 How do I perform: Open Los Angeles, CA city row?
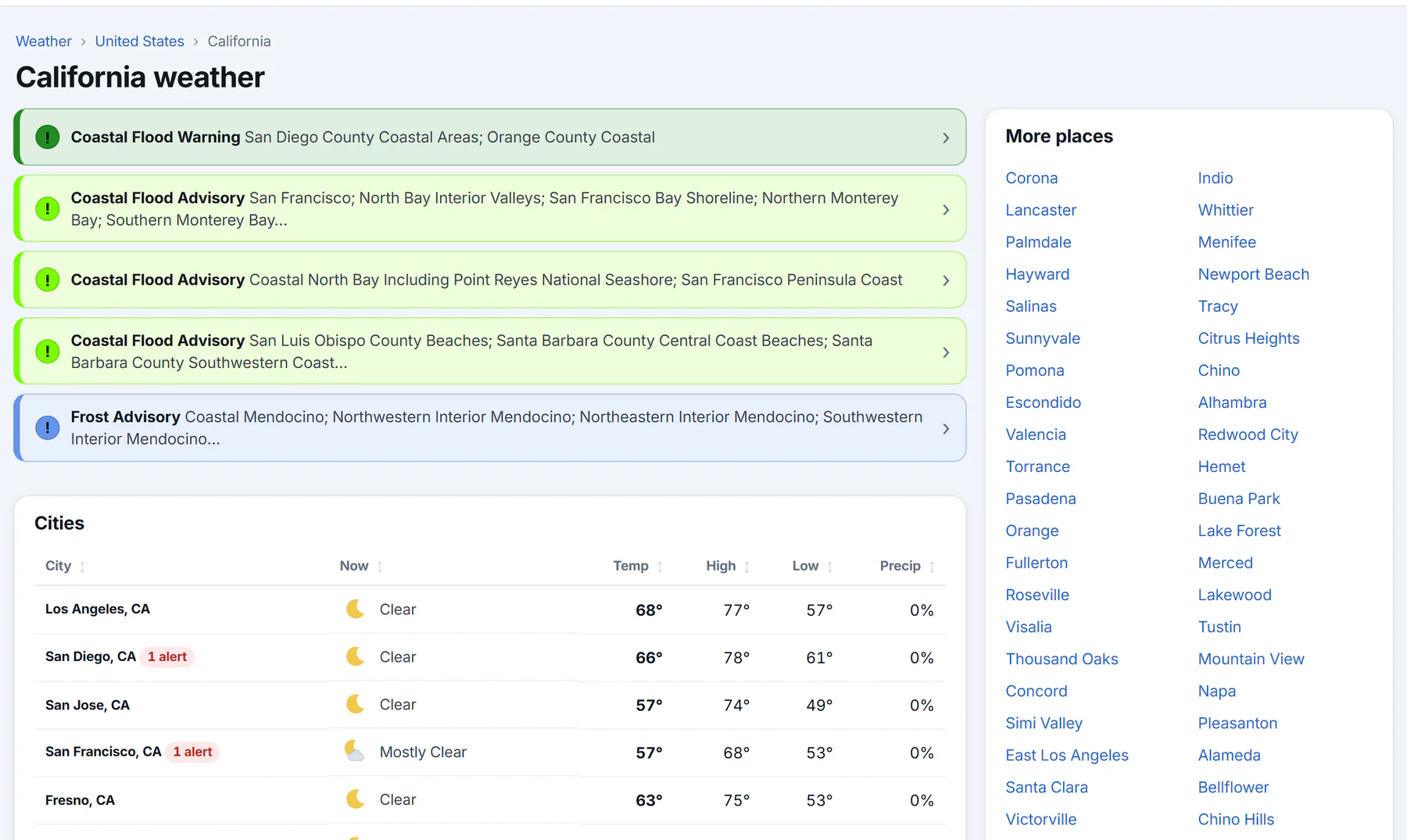click(x=490, y=609)
